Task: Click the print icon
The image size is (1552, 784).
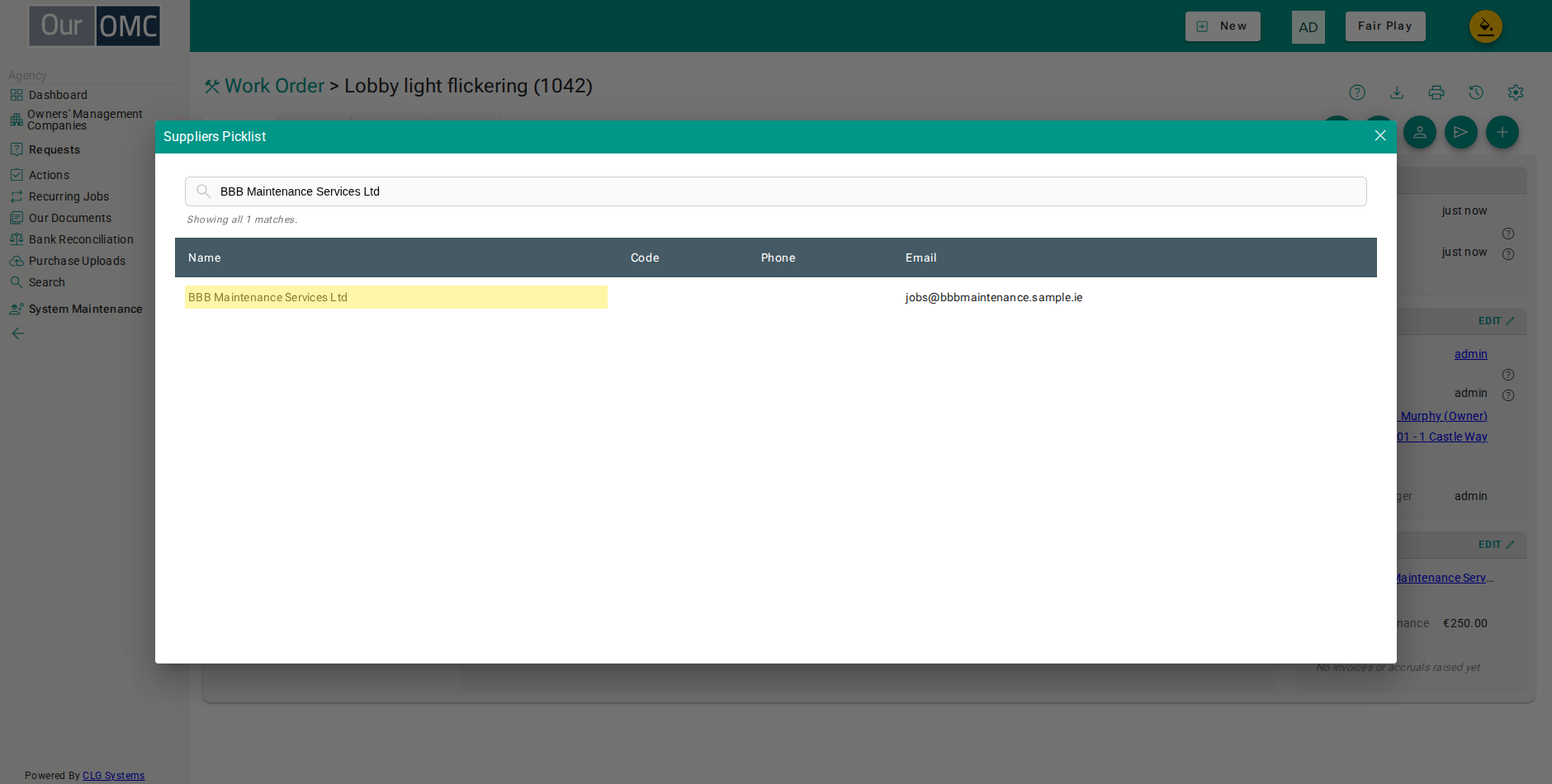Action: pos(1436,92)
